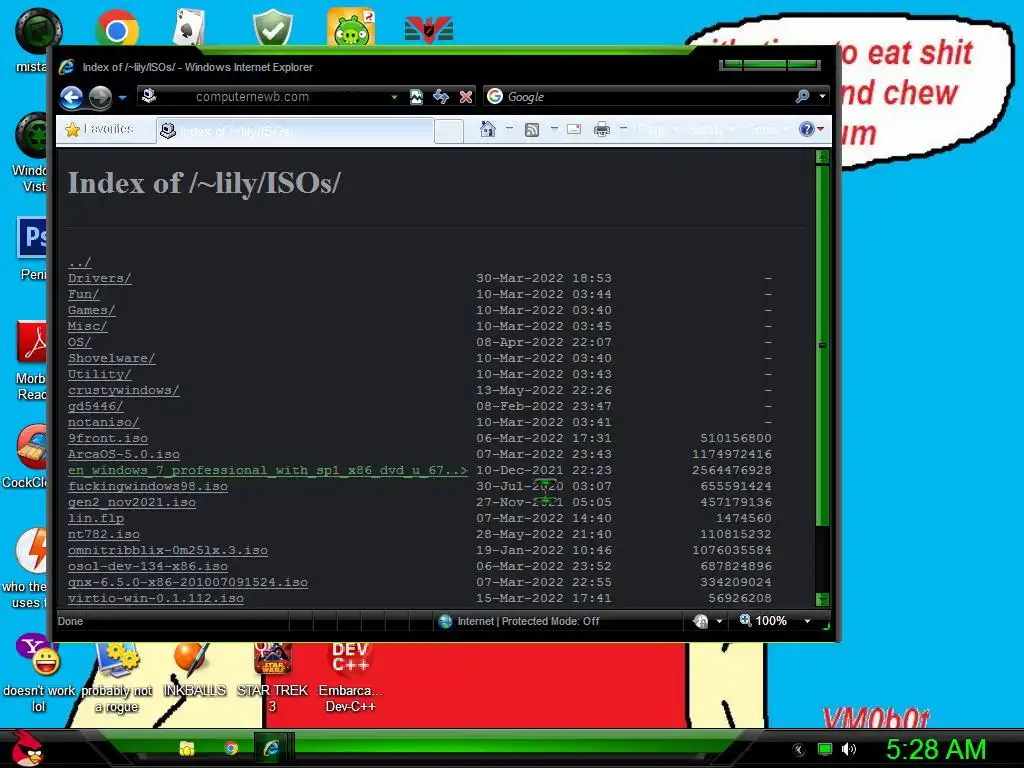Viewport: 1024px width, 768px height.
Task: Open the STAR TREK 3 desktop icon
Action: pyautogui.click(x=272, y=677)
